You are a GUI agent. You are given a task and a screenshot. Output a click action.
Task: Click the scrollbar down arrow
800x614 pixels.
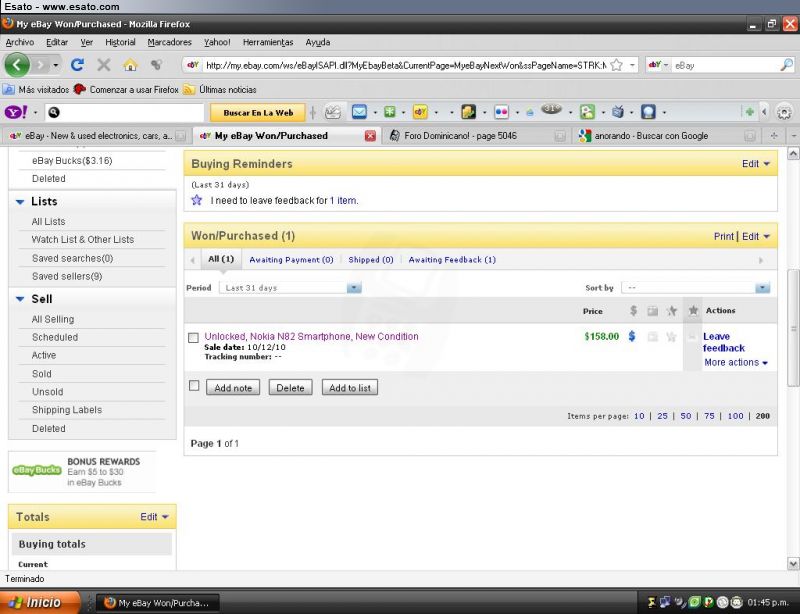(793, 563)
